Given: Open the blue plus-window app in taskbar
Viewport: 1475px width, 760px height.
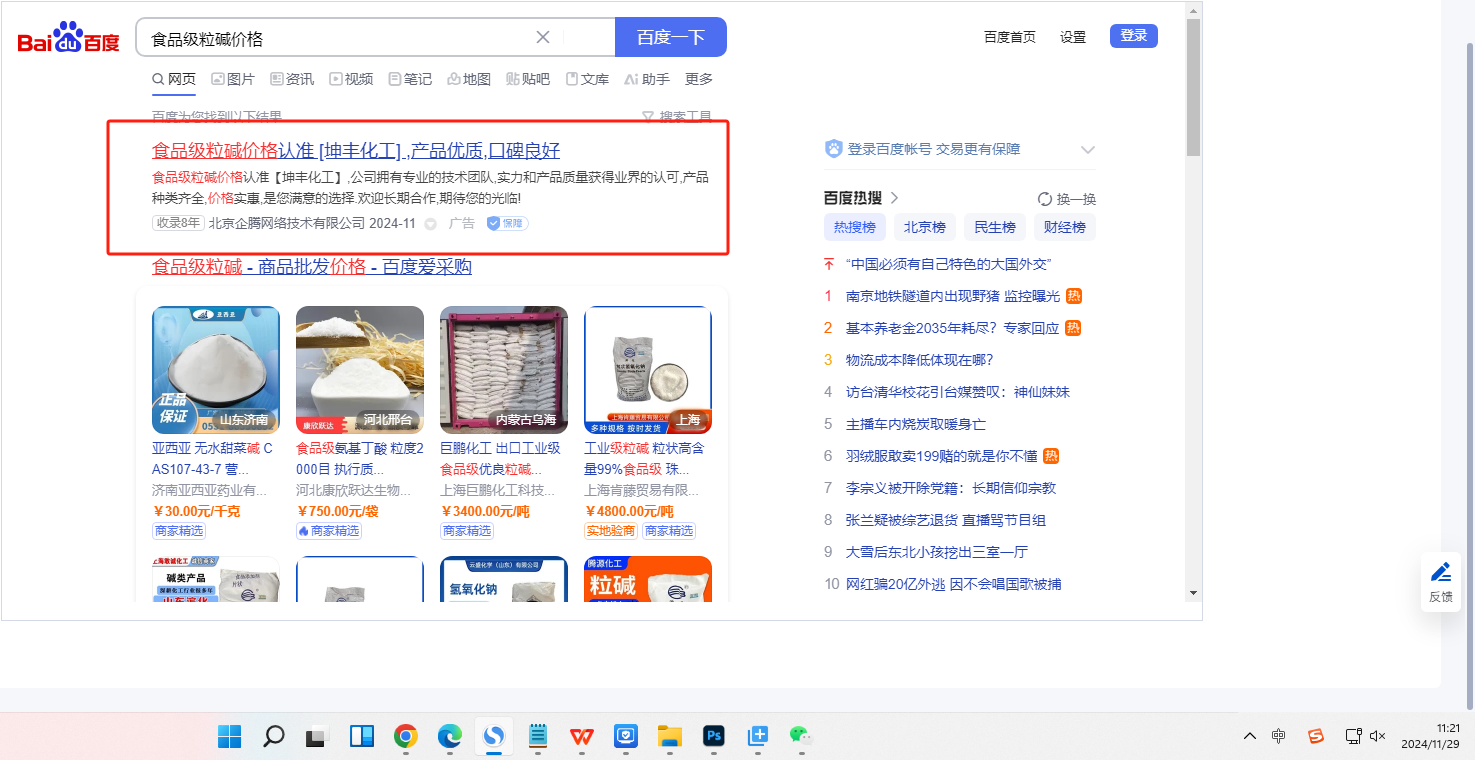Looking at the screenshot, I should click(757, 737).
